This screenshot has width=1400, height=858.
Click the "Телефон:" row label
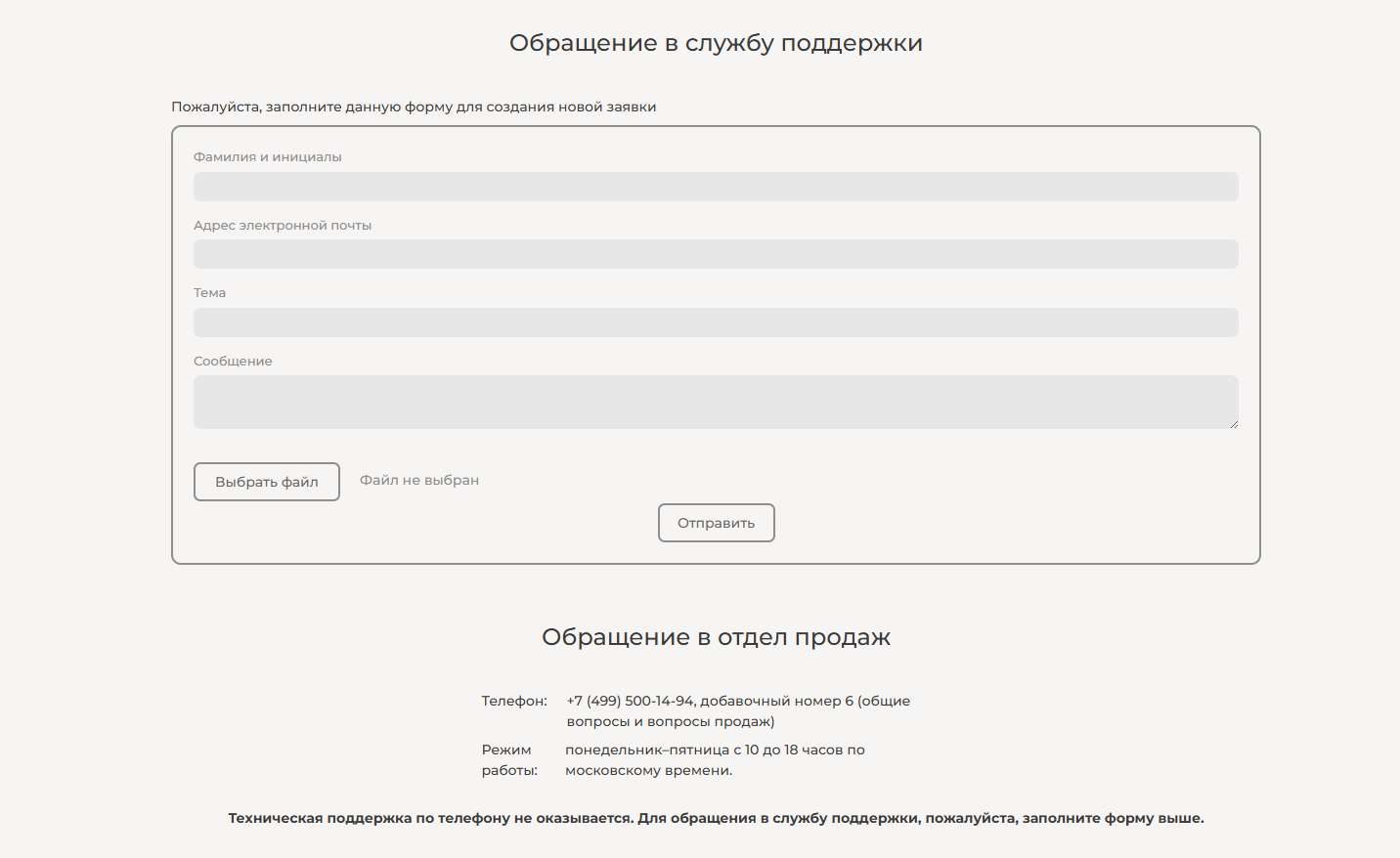point(512,700)
